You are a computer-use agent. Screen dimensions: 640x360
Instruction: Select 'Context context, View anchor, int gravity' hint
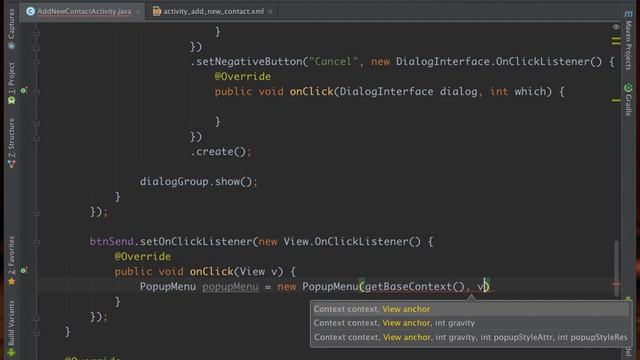469,323
